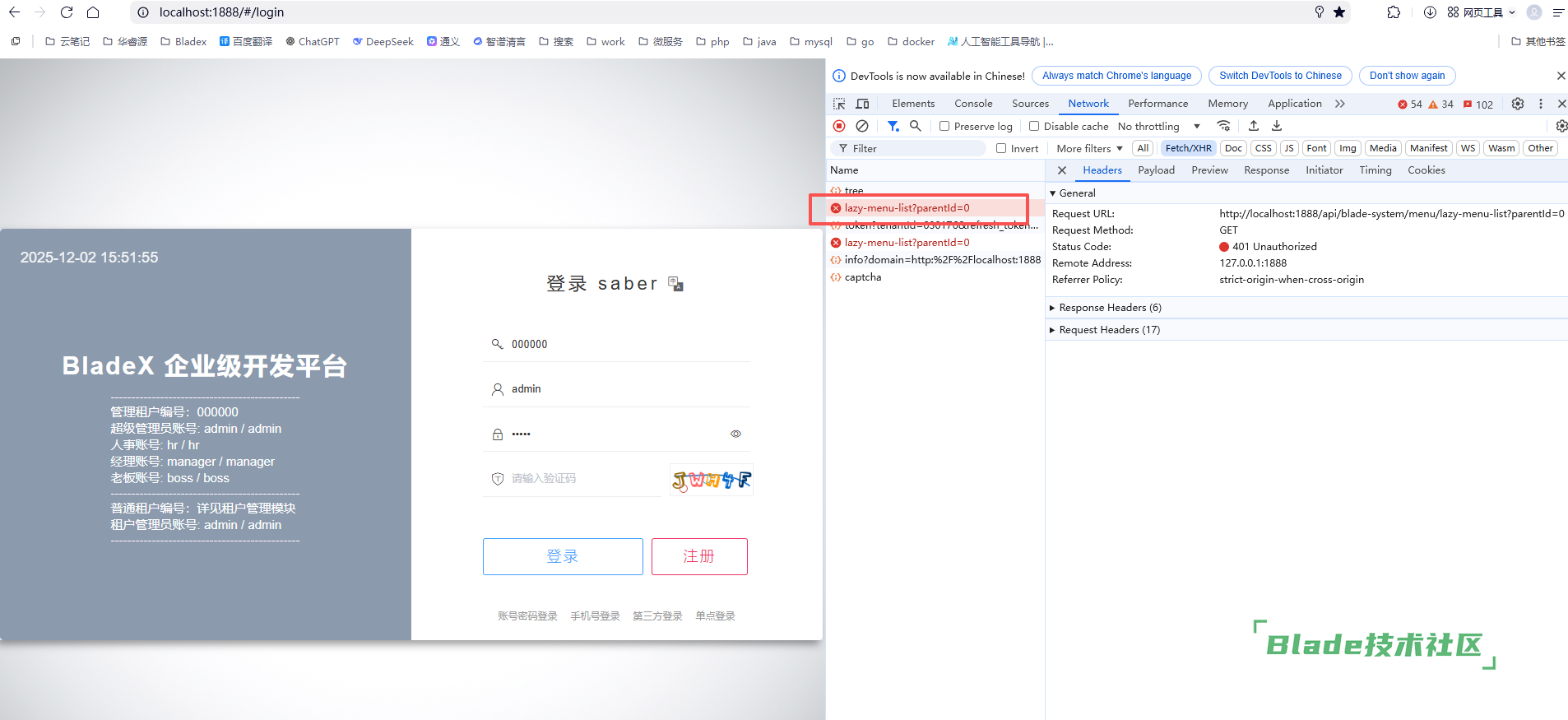Show password using the eye icon
Image resolution: width=1568 pixels, height=720 pixels.
click(736, 434)
